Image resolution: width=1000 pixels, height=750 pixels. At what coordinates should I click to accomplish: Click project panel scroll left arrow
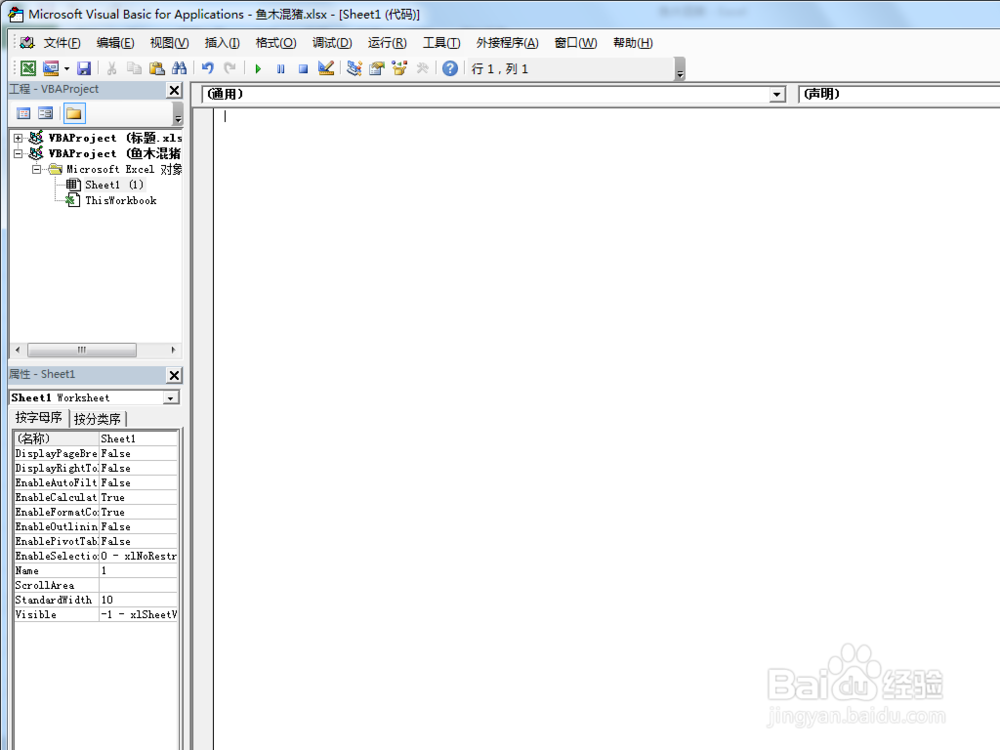coord(17,349)
